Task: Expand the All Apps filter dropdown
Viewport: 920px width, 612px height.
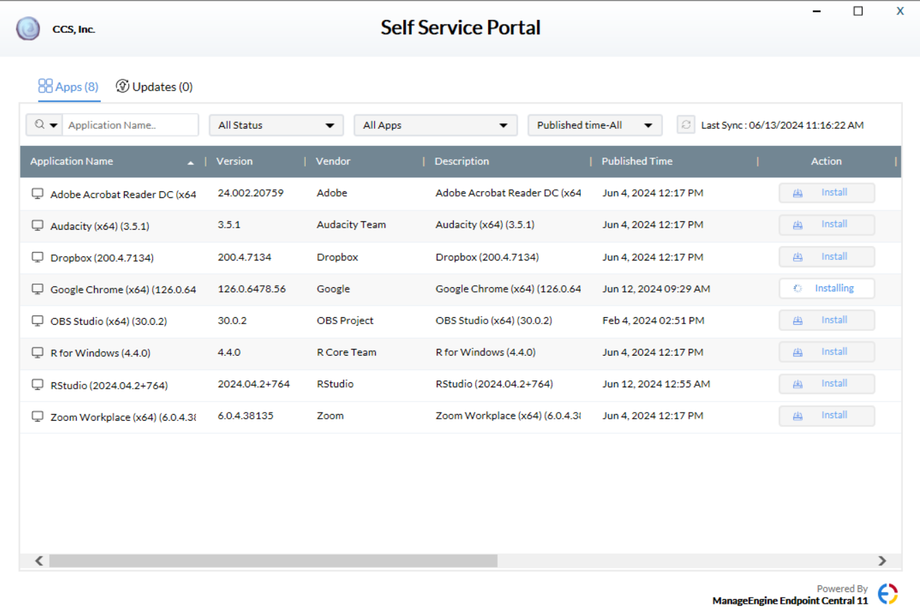Action: 434,125
